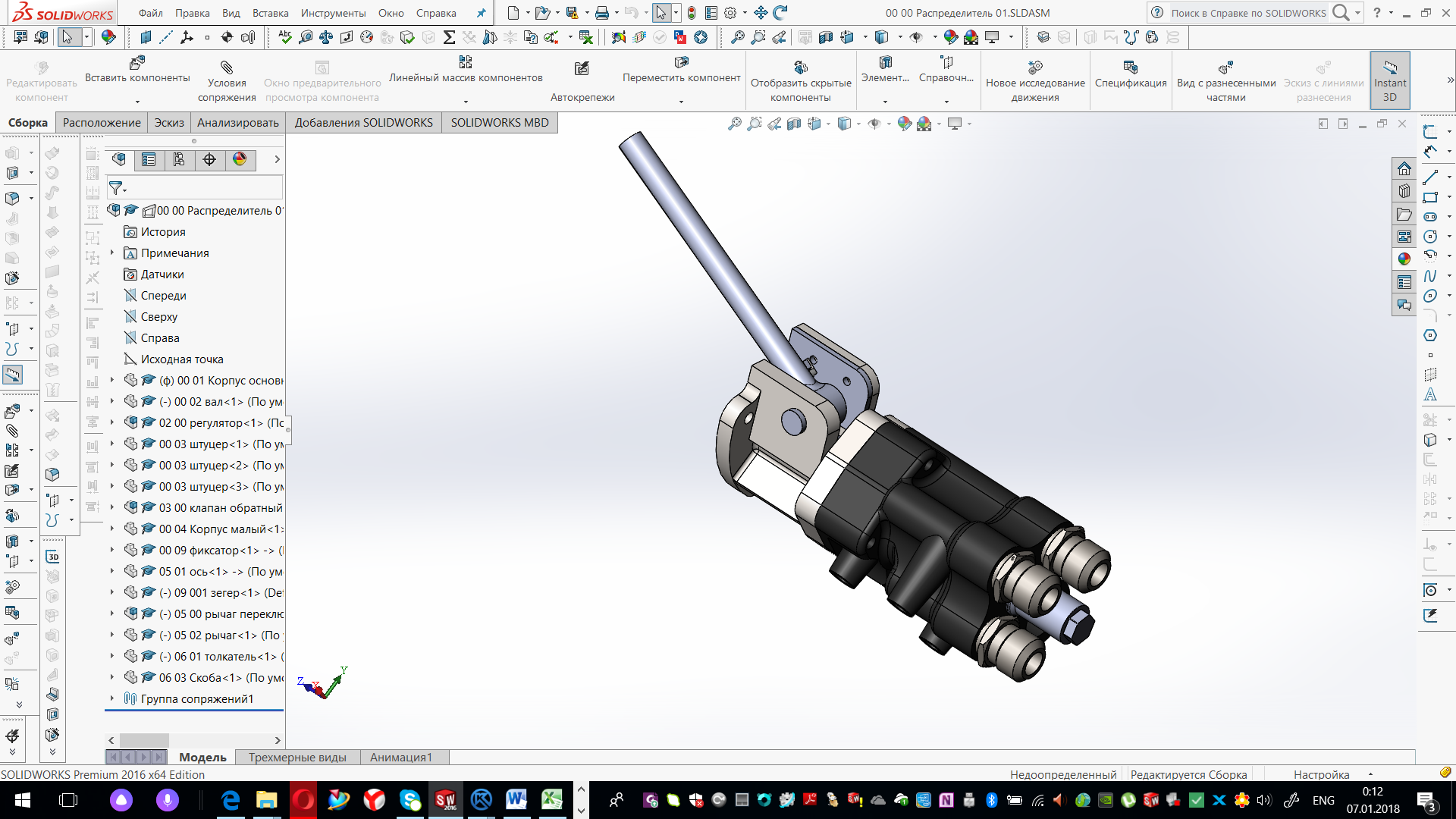The width and height of the screenshot is (1456, 819).
Task: Click New document icon in title toolbar
Action: point(513,13)
